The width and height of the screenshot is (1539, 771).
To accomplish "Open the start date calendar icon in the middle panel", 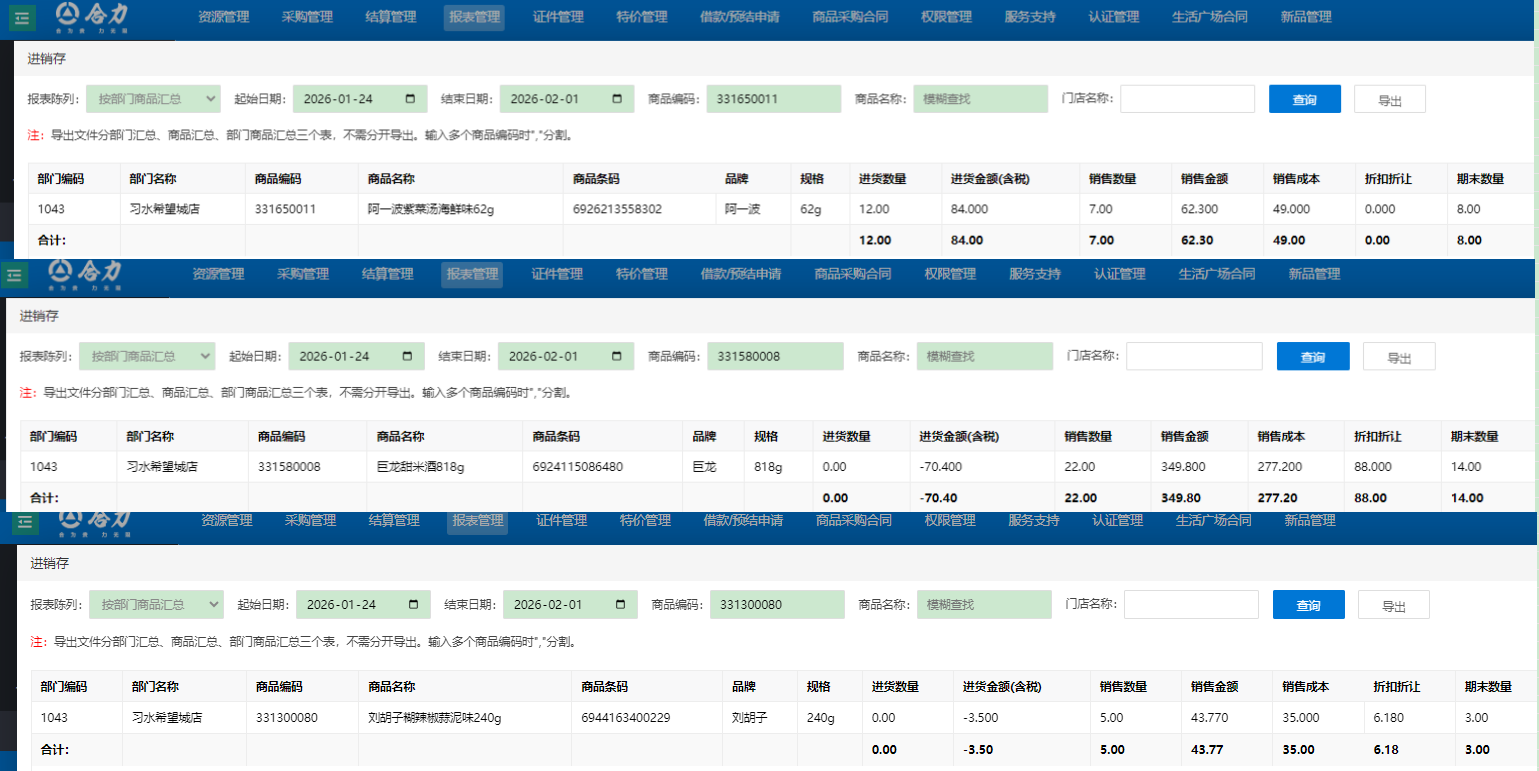I will pyautogui.click(x=407, y=356).
